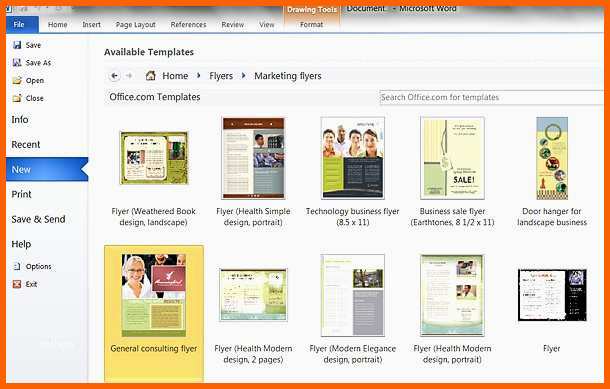Click Home in the template breadcrumb
Image resolution: width=610 pixels, height=389 pixels.
pos(175,76)
